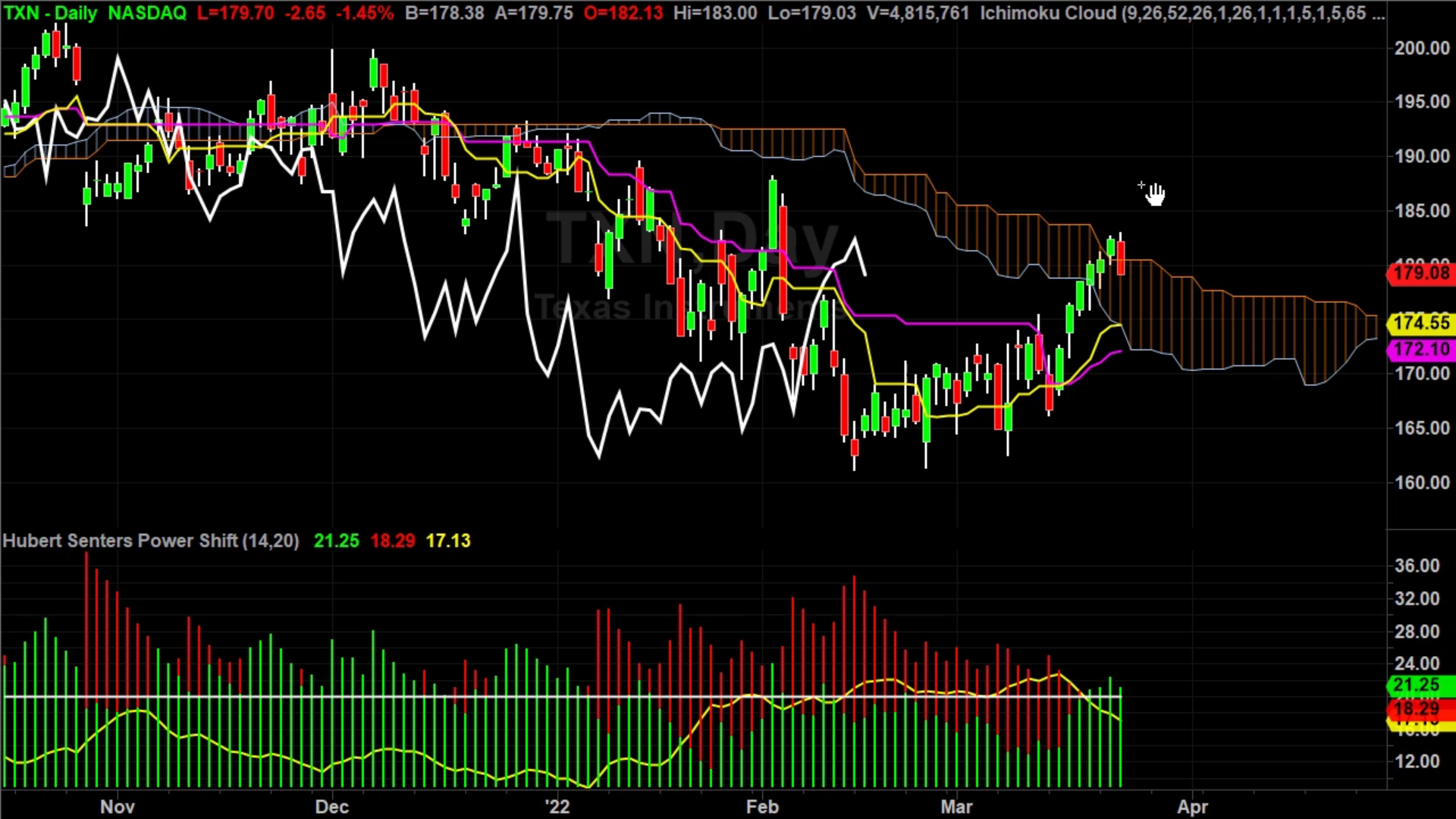Click the last price L=179.70 value
The height and width of the screenshot is (819, 1456).
pyautogui.click(x=235, y=13)
